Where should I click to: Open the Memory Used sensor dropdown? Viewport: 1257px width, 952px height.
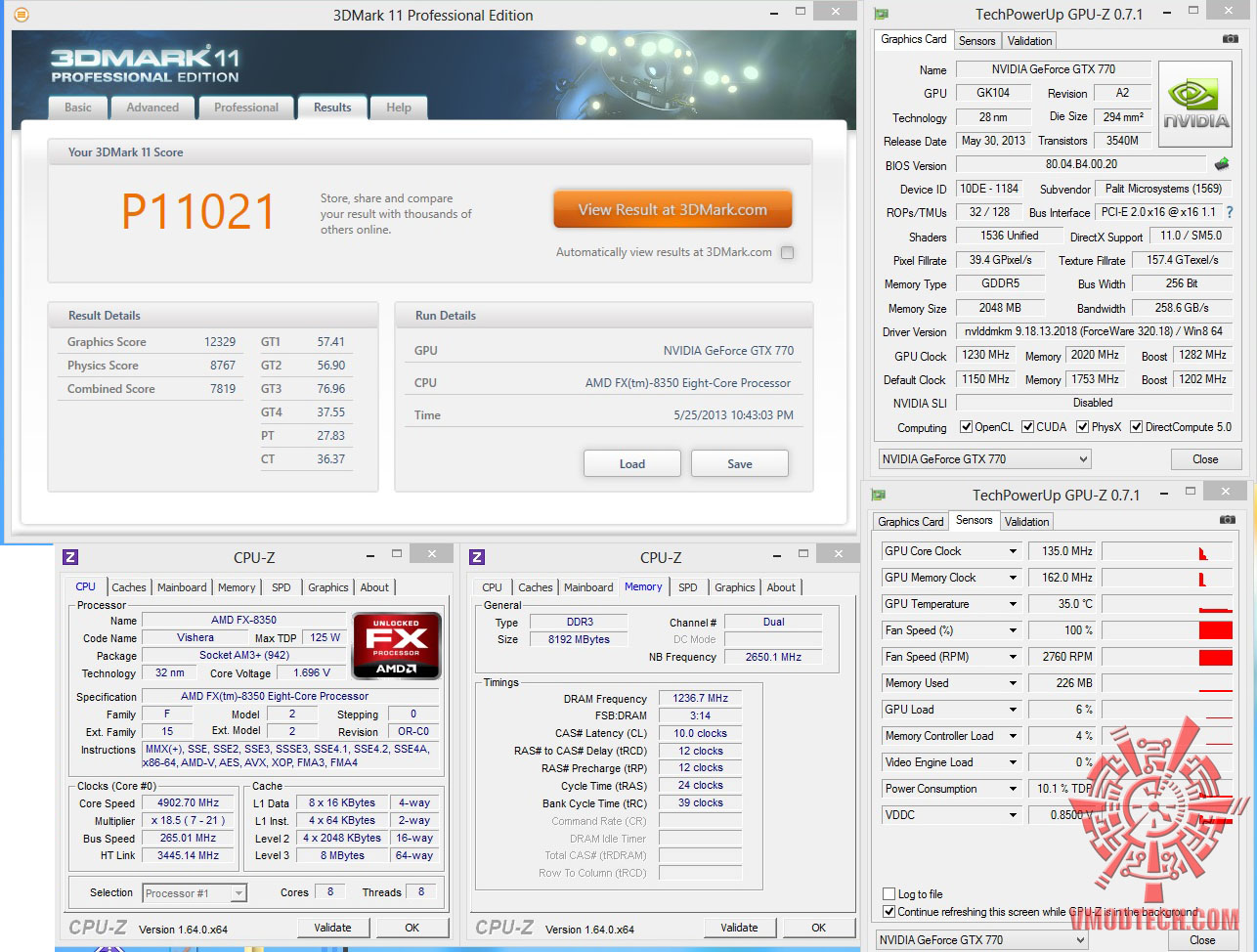[x=1014, y=683]
